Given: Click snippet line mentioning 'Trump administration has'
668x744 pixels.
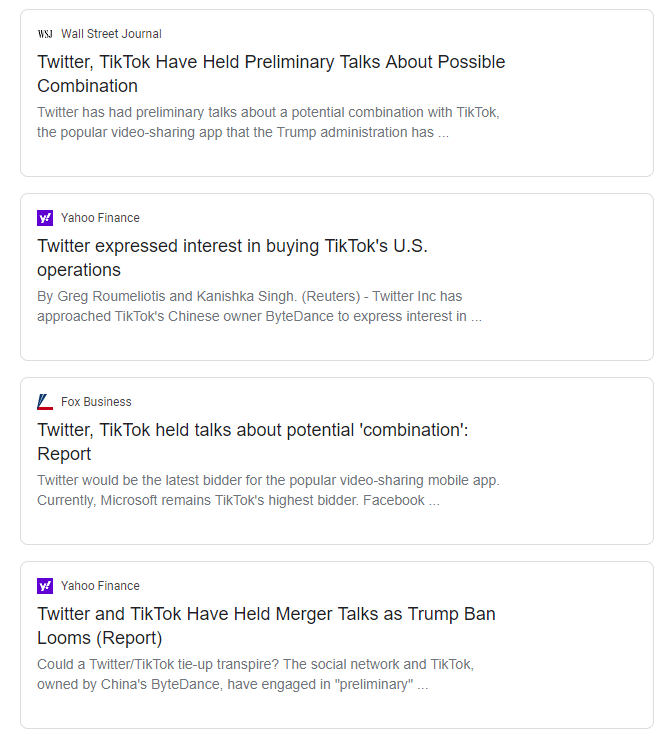Looking at the screenshot, I should coord(243,132).
